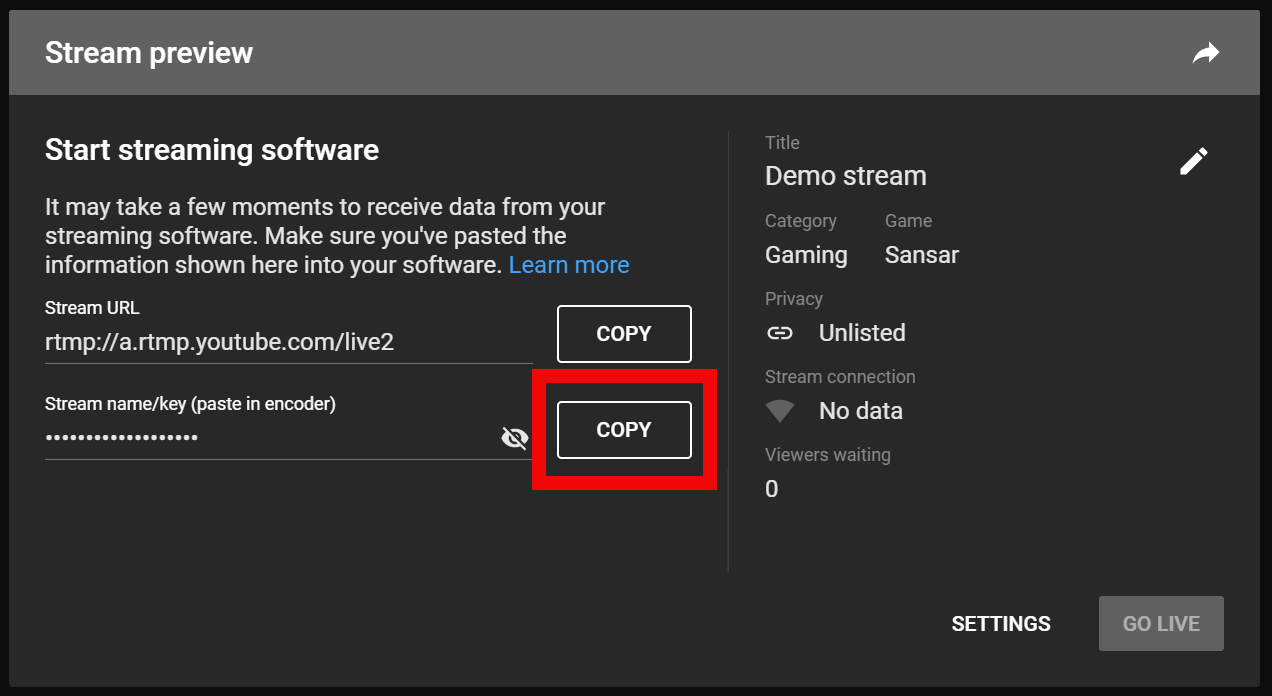1272x696 pixels.
Task: Select the Demo stream title text
Action: (x=846, y=176)
